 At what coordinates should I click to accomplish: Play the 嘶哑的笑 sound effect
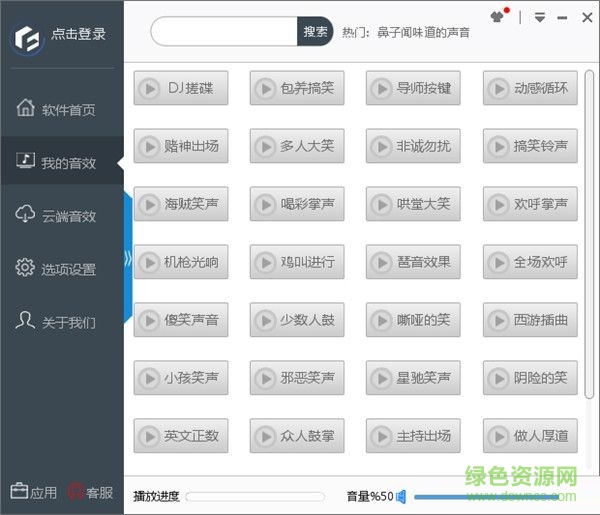[x=413, y=320]
